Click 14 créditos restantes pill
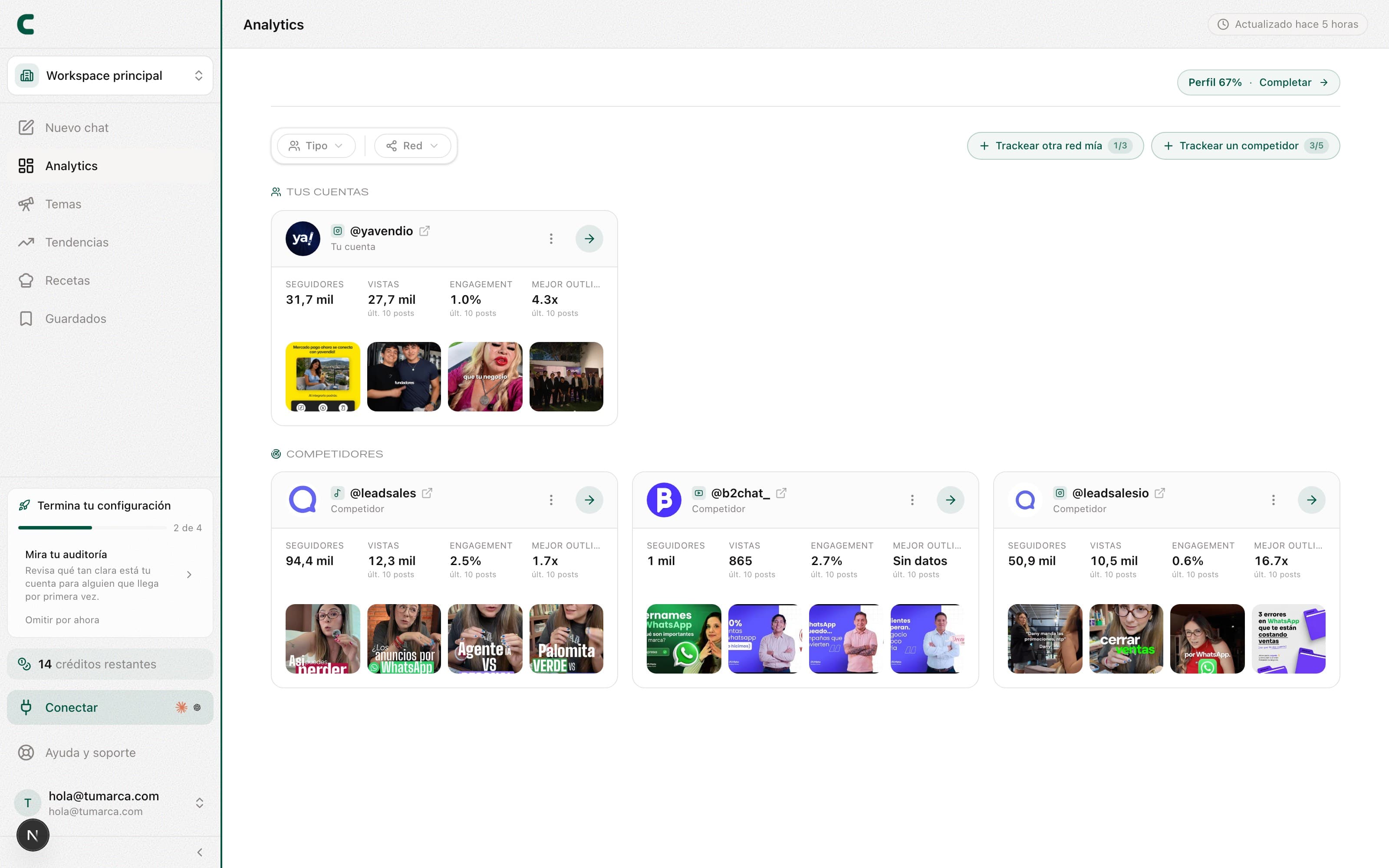 point(110,664)
